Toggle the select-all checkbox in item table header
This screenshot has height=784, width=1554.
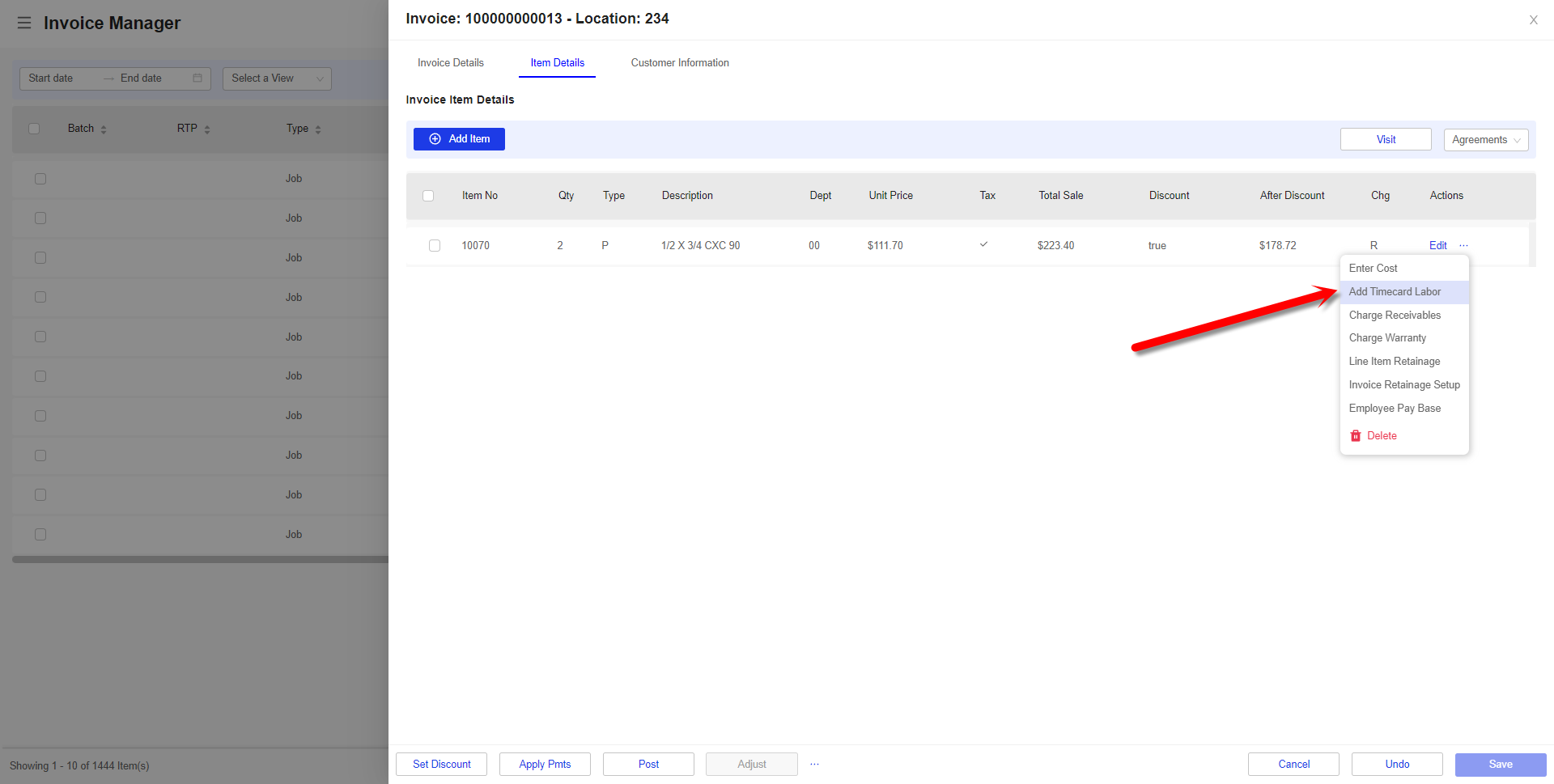point(428,196)
